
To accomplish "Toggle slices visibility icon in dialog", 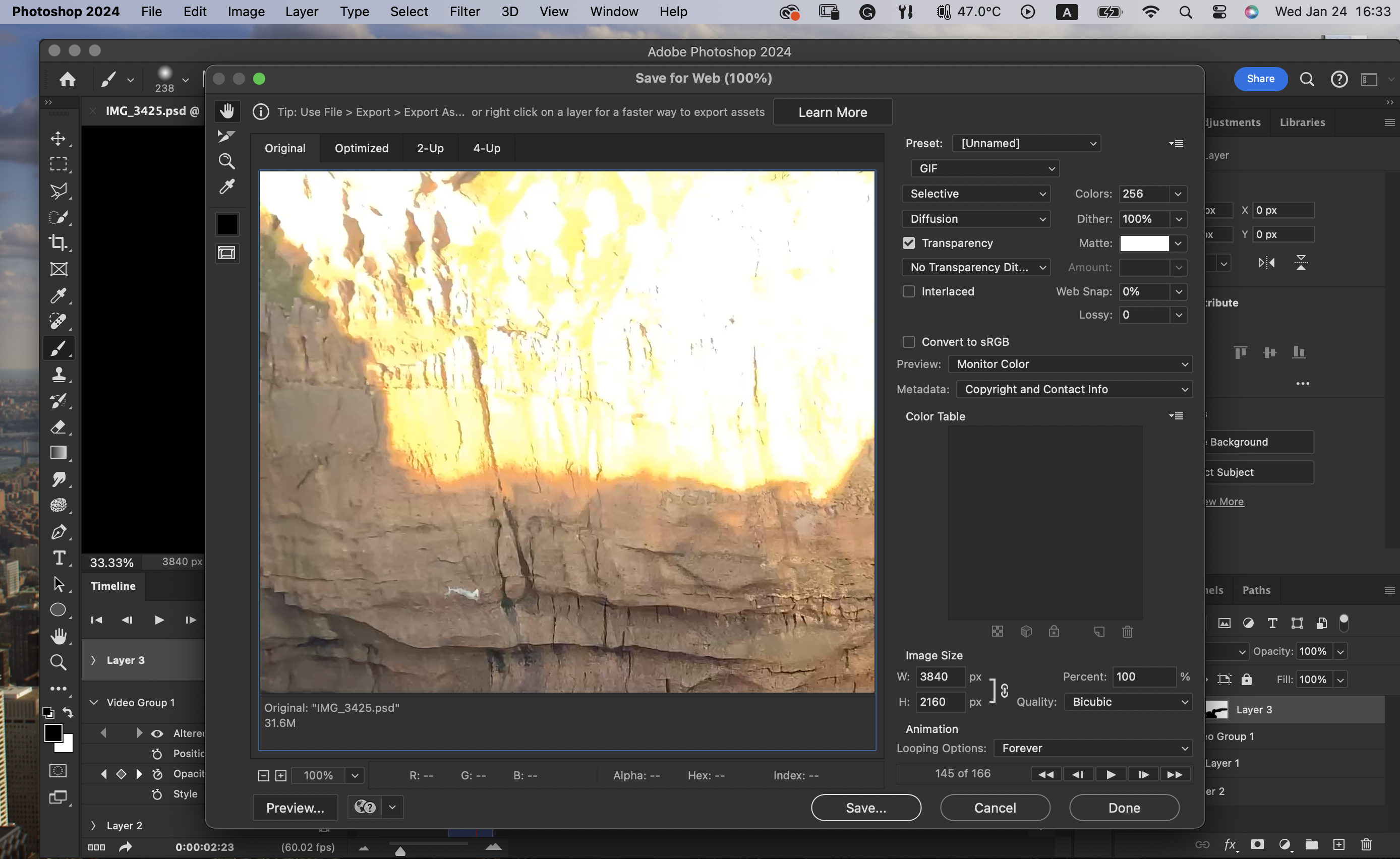I will (x=227, y=253).
